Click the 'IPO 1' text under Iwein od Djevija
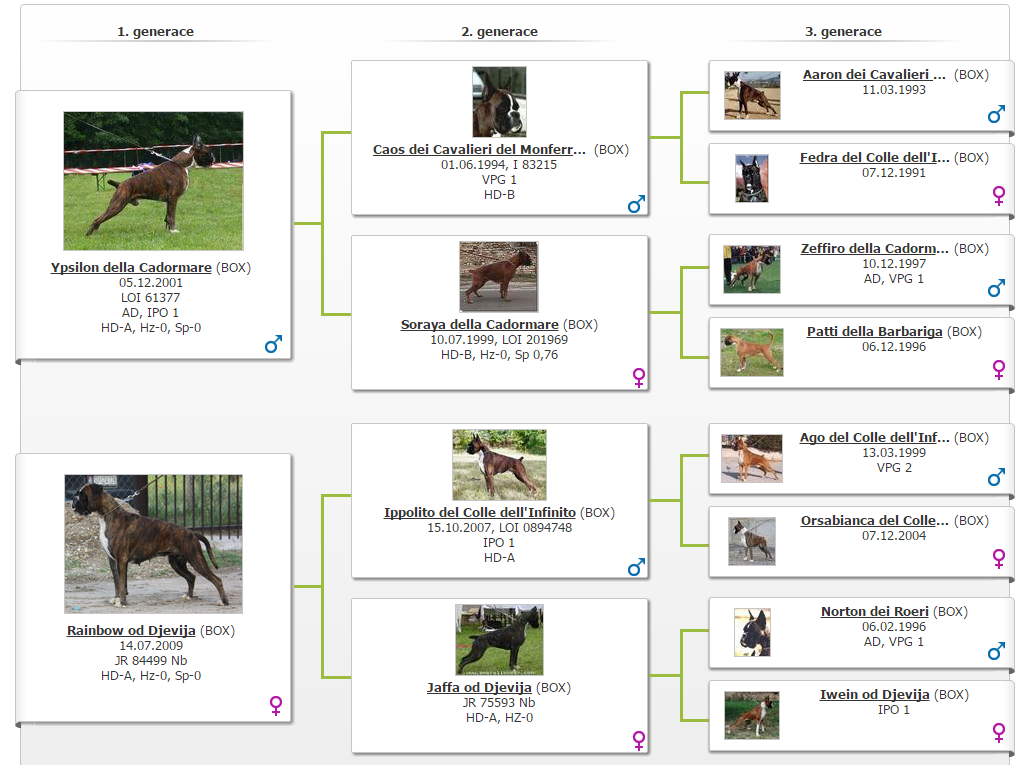 pyautogui.click(x=894, y=710)
